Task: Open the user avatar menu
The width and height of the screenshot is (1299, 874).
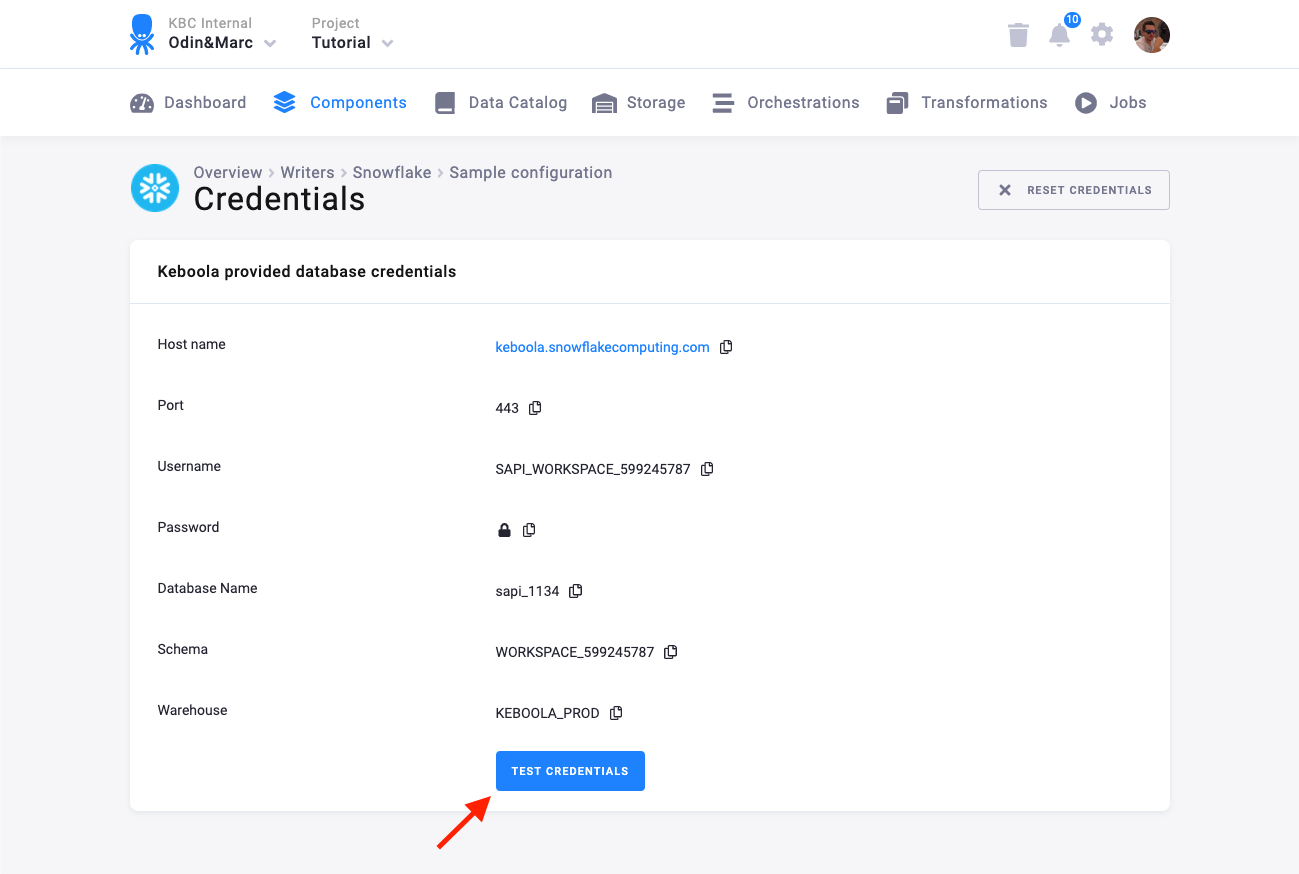Action: [x=1152, y=35]
